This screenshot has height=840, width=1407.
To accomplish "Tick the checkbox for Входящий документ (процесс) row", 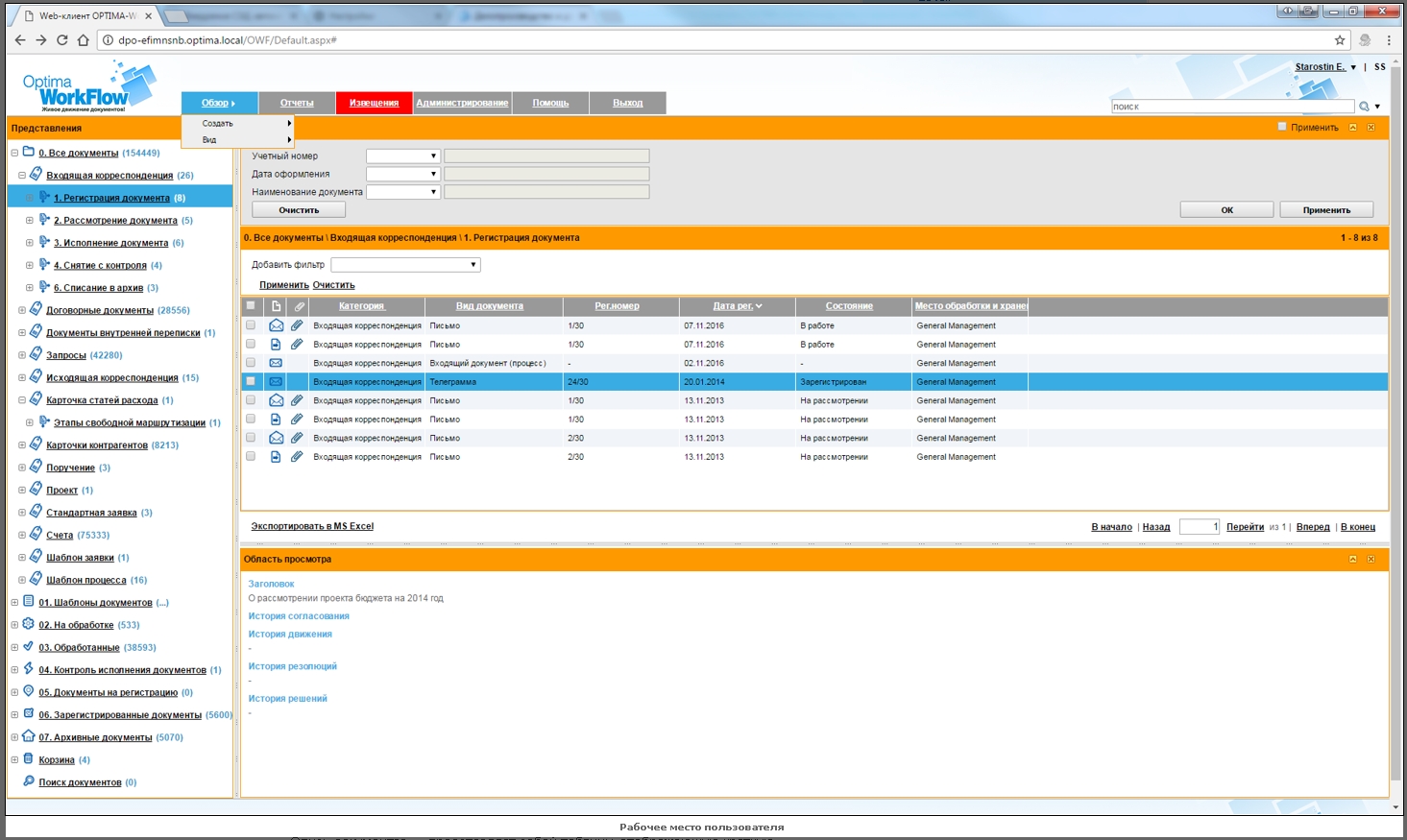I will point(251,363).
